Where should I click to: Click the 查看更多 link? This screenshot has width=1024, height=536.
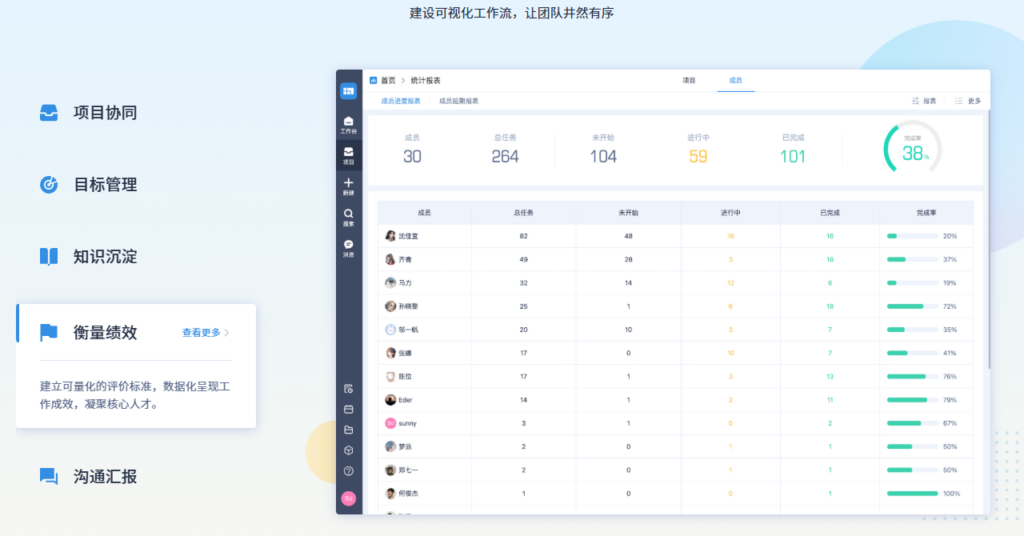click(x=201, y=332)
